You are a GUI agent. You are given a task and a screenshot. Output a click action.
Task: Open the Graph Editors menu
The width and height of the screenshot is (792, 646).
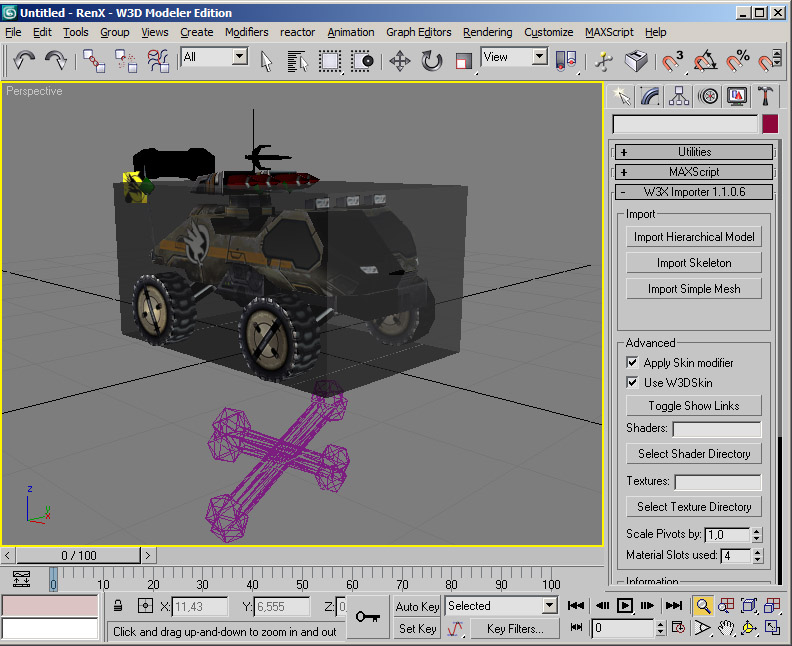click(x=419, y=32)
